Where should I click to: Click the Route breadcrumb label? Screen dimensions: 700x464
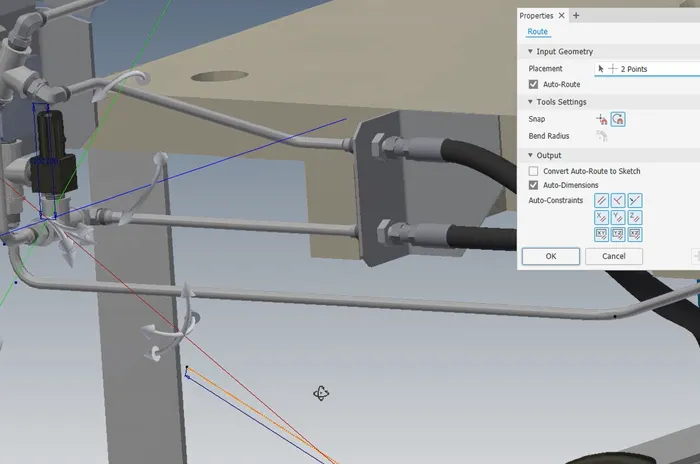coord(537,32)
